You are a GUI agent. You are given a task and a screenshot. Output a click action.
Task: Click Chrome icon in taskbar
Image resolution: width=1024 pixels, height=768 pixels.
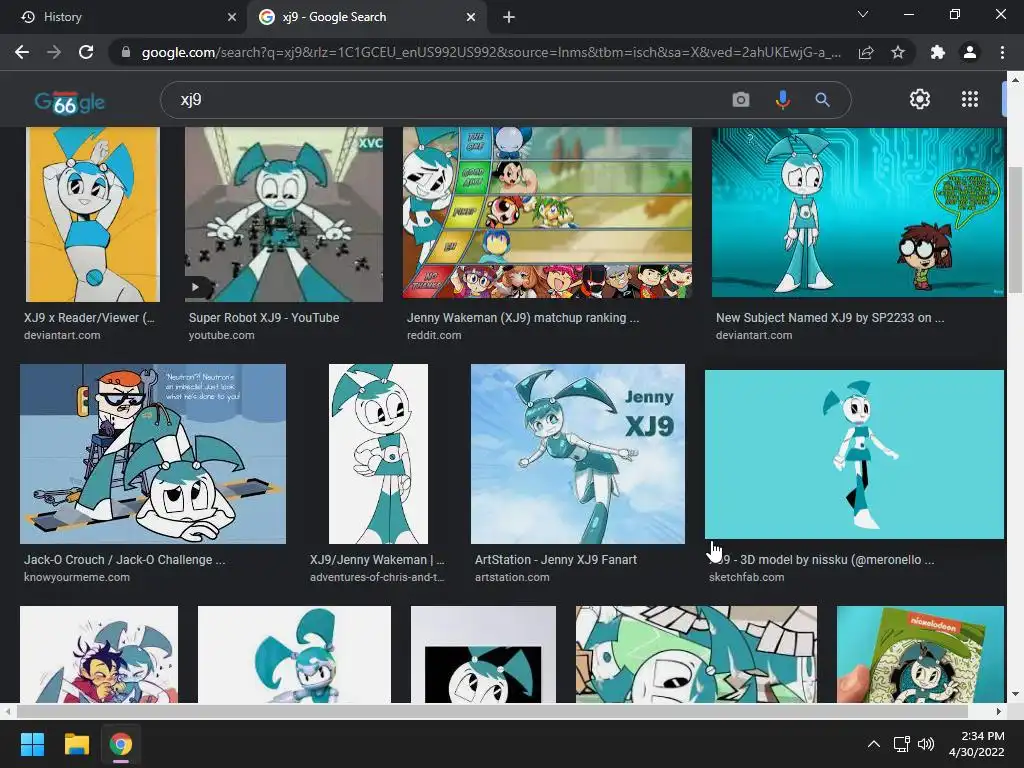tap(121, 744)
